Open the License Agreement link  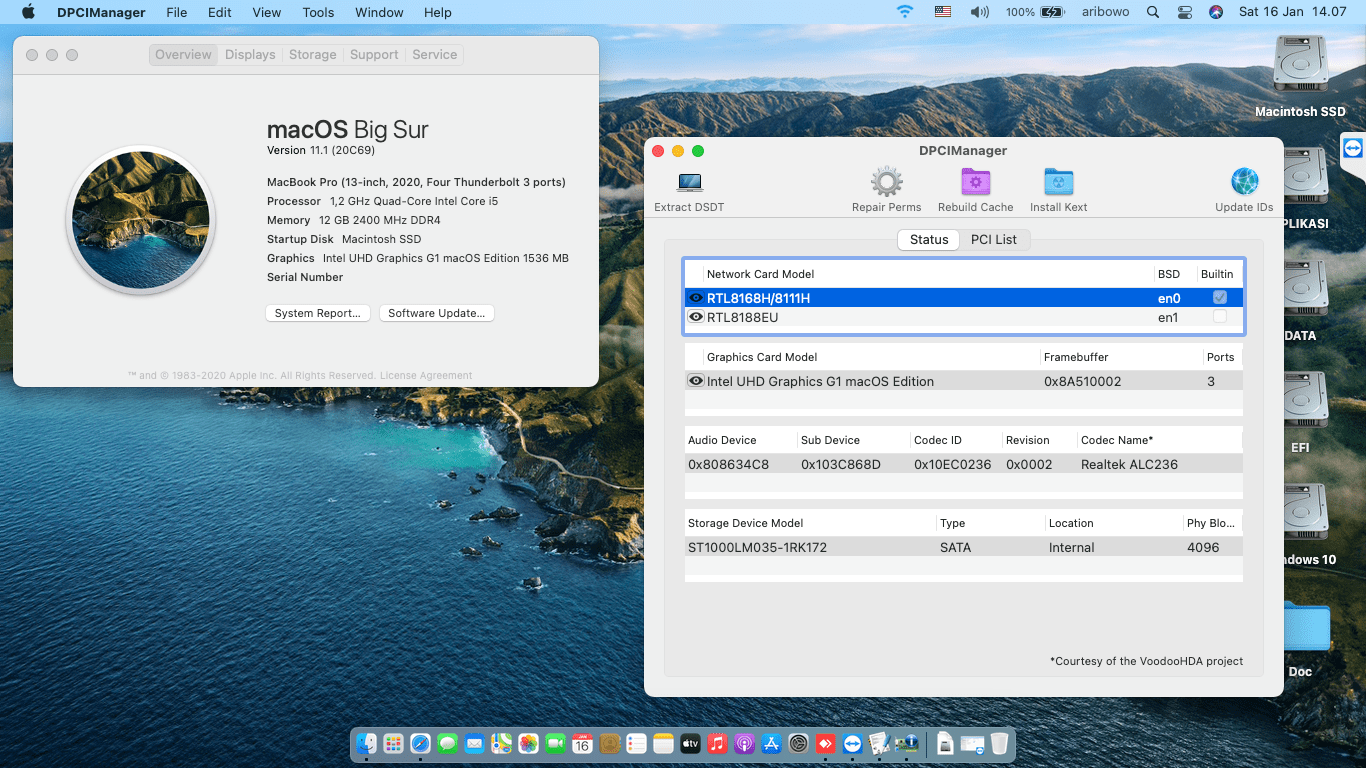(x=426, y=376)
